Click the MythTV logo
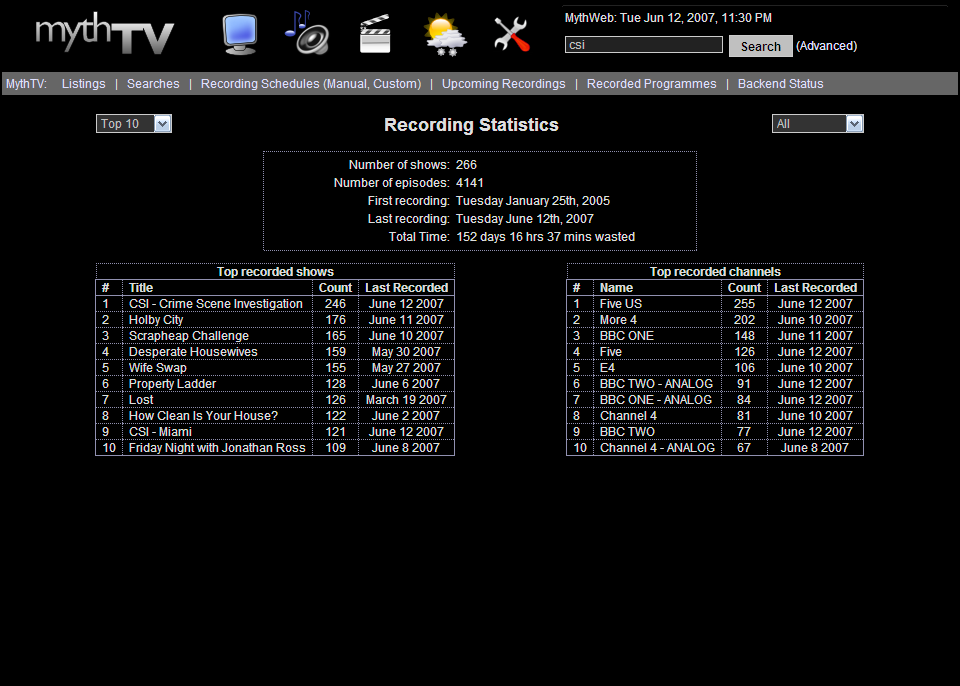The width and height of the screenshot is (960, 686). click(105, 34)
